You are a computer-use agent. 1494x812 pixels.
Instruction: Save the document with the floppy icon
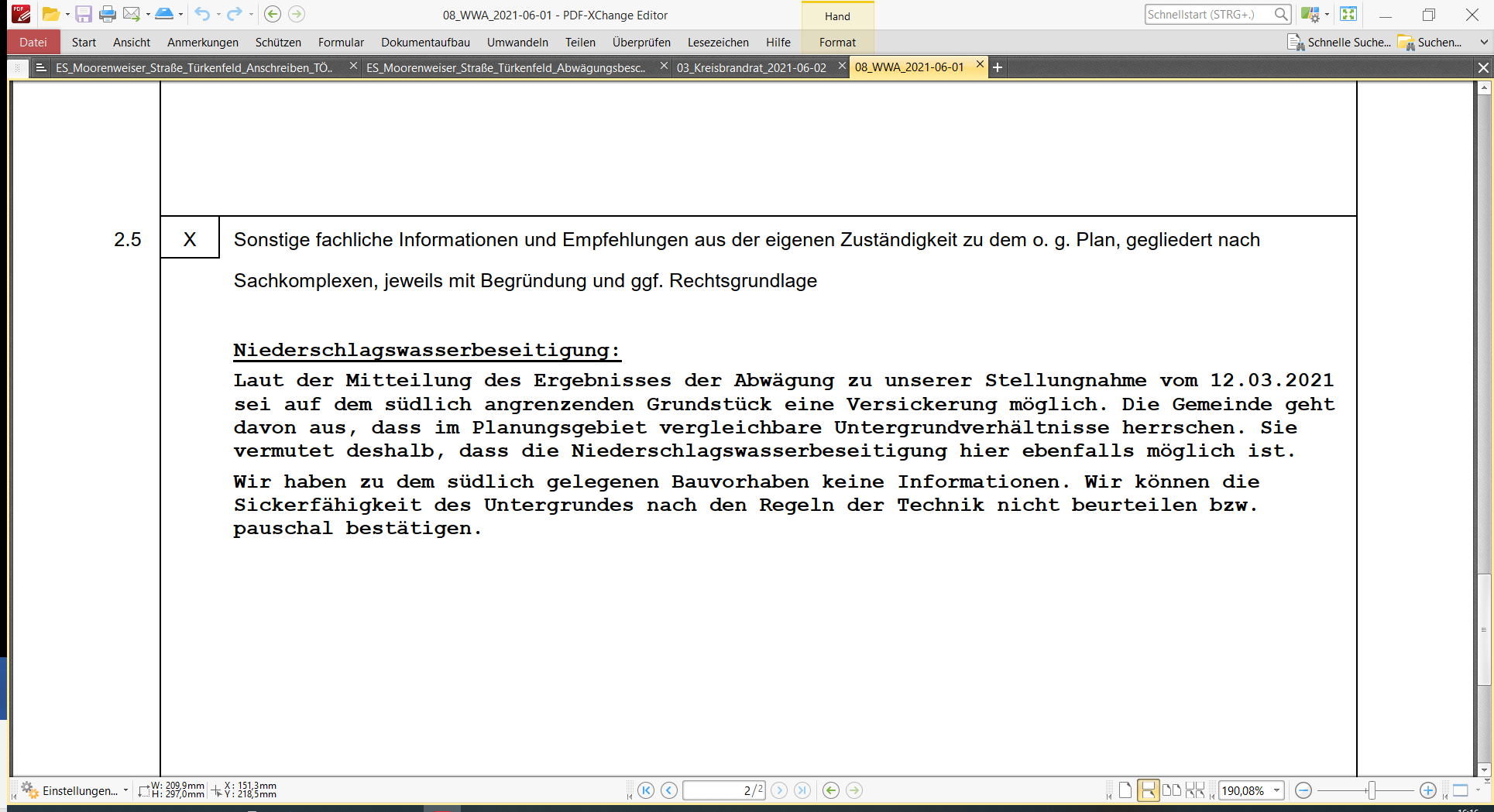coord(84,14)
